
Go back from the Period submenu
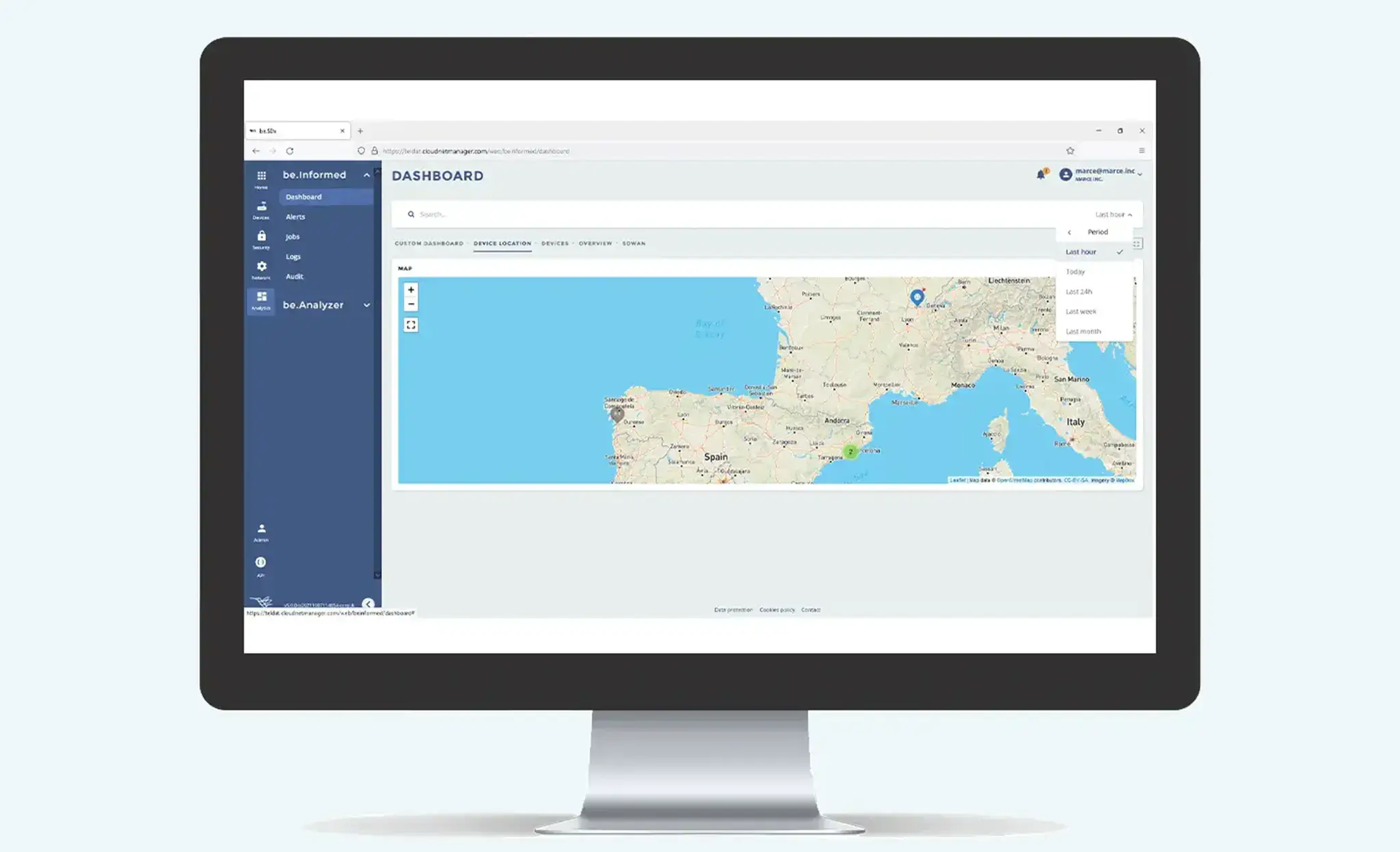coord(1069,232)
